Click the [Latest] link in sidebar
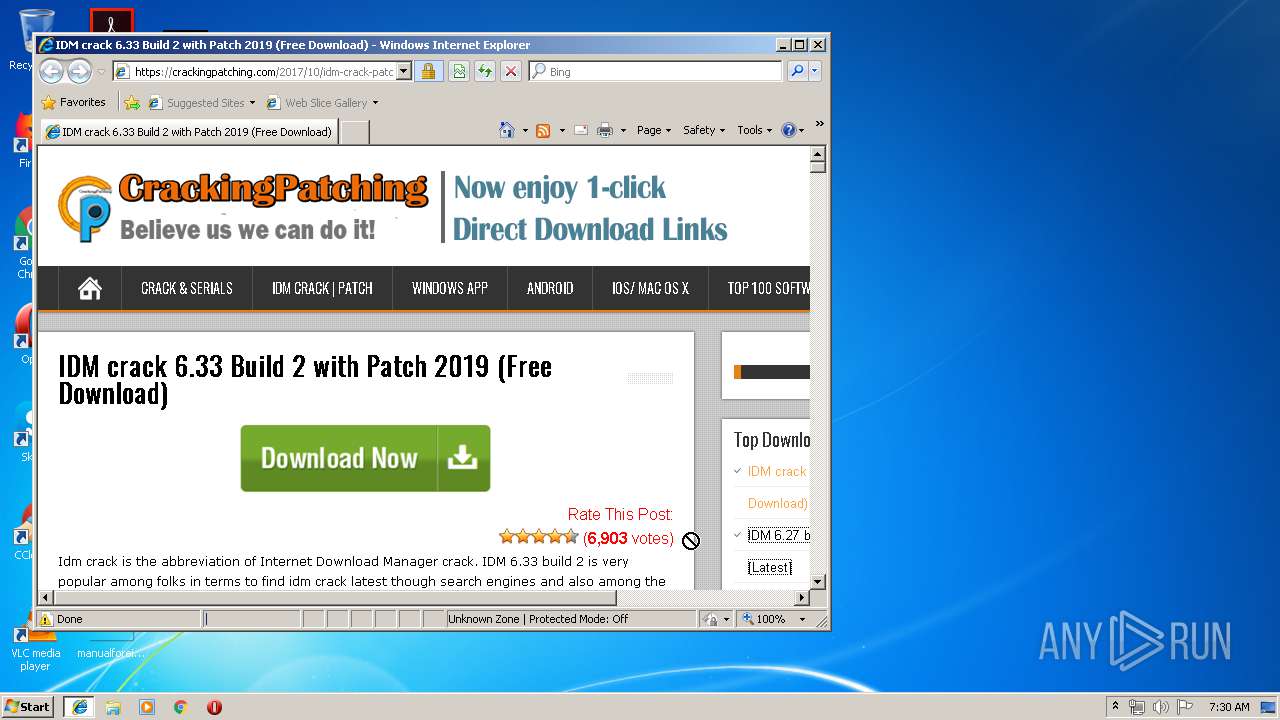This screenshot has width=1280, height=720. (x=770, y=567)
